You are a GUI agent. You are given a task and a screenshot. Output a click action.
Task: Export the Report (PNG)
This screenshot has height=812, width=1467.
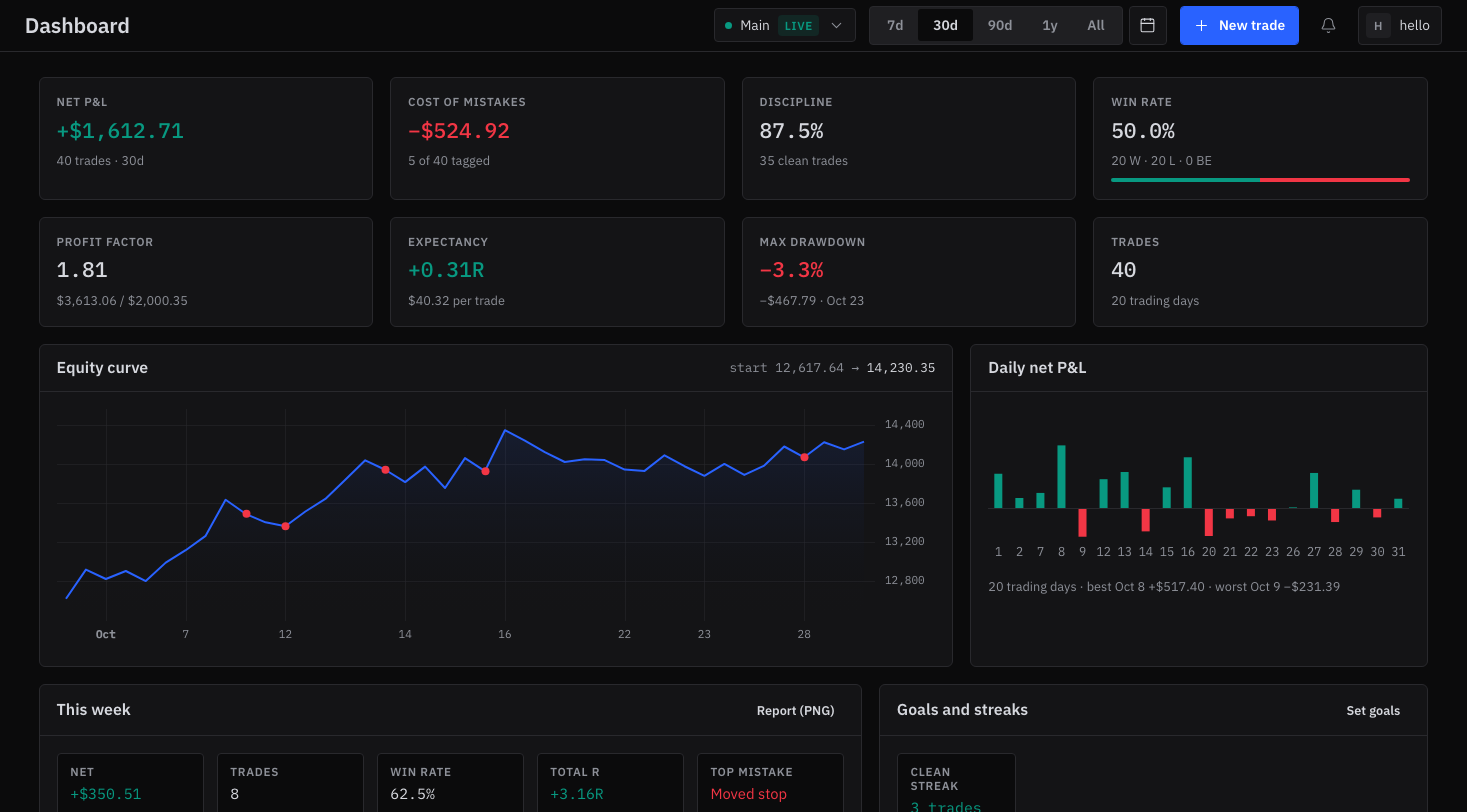click(795, 711)
